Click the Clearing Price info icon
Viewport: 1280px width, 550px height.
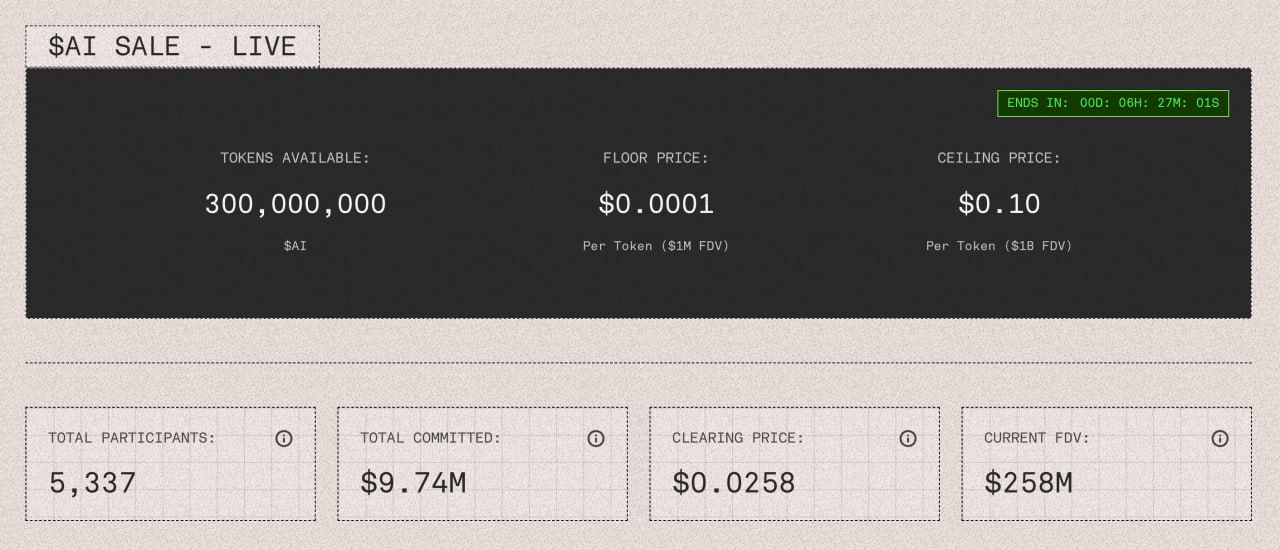coord(908,438)
